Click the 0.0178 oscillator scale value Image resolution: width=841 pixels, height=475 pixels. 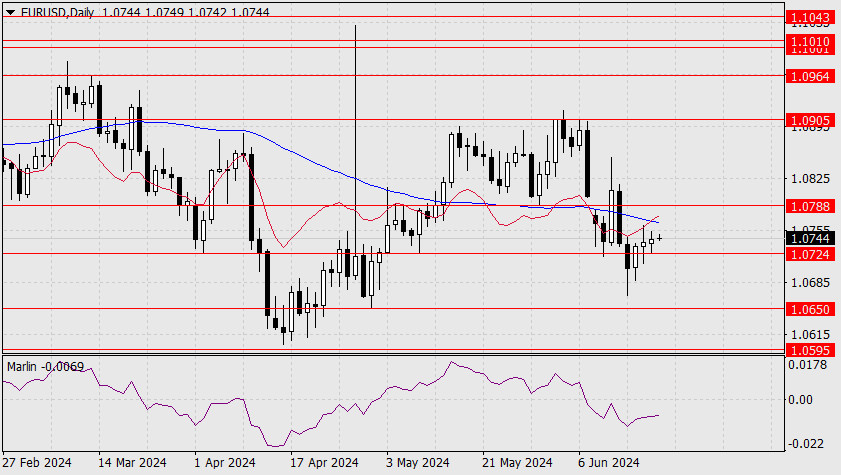(x=807, y=365)
